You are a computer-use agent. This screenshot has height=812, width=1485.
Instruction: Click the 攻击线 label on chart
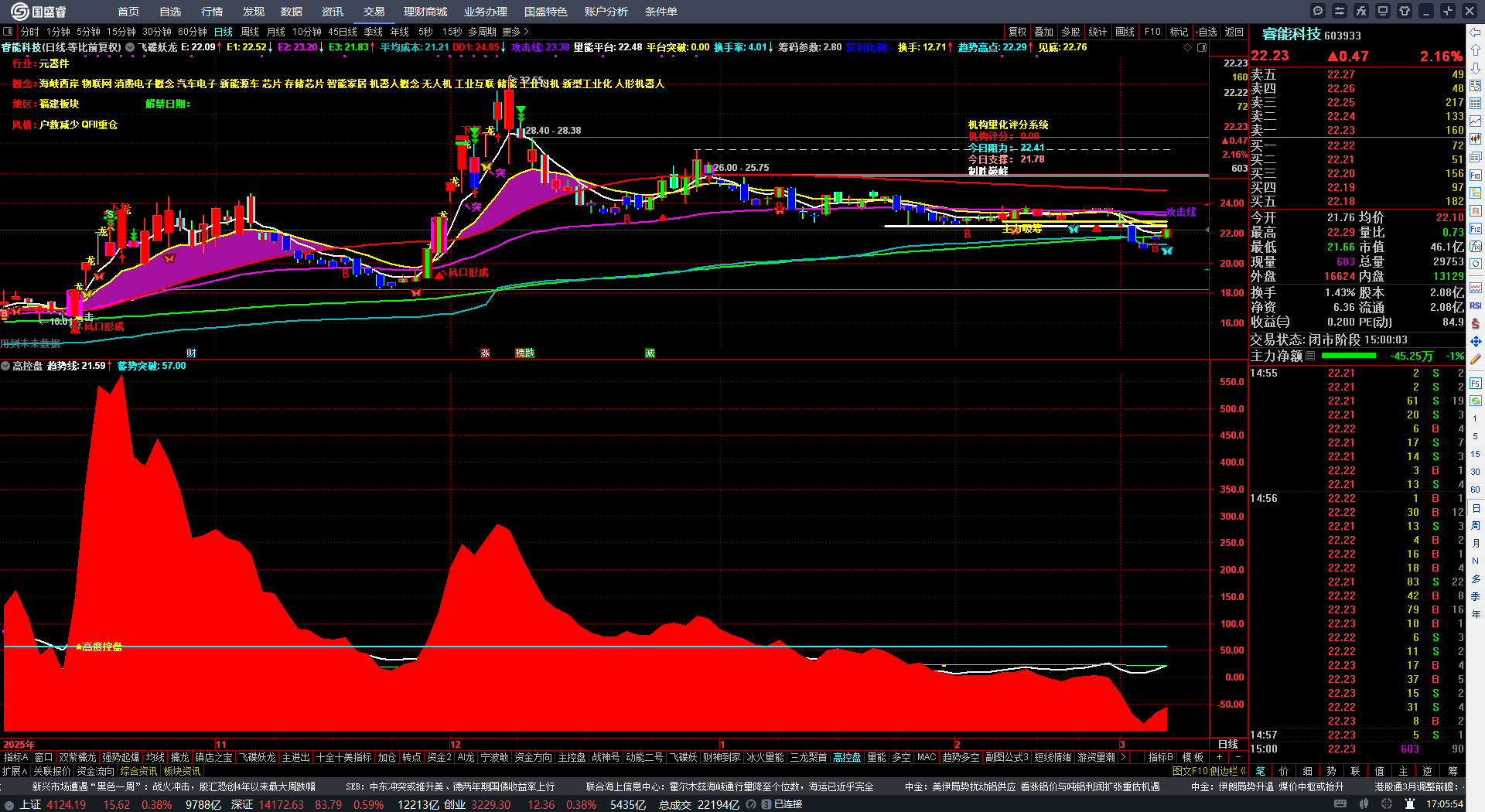pos(1181,212)
